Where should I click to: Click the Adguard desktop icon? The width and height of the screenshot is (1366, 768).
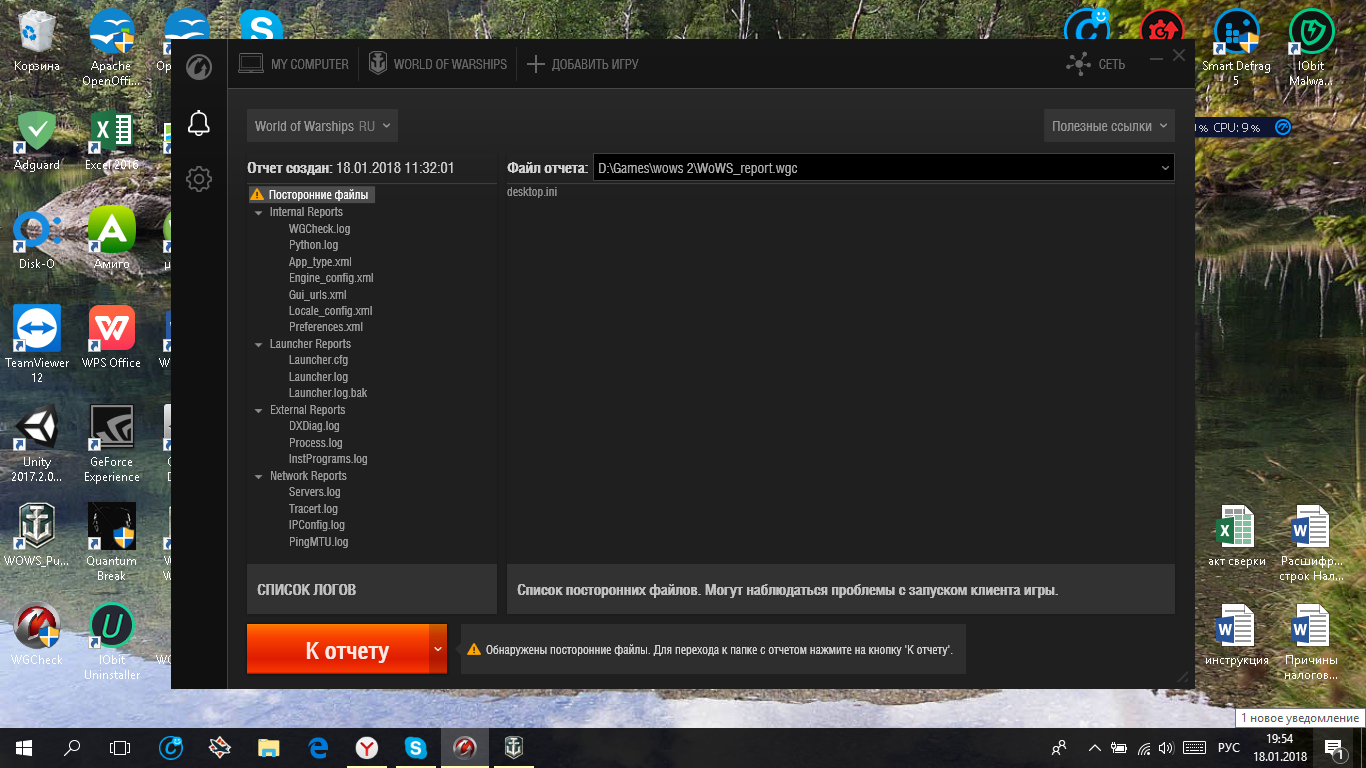37,140
